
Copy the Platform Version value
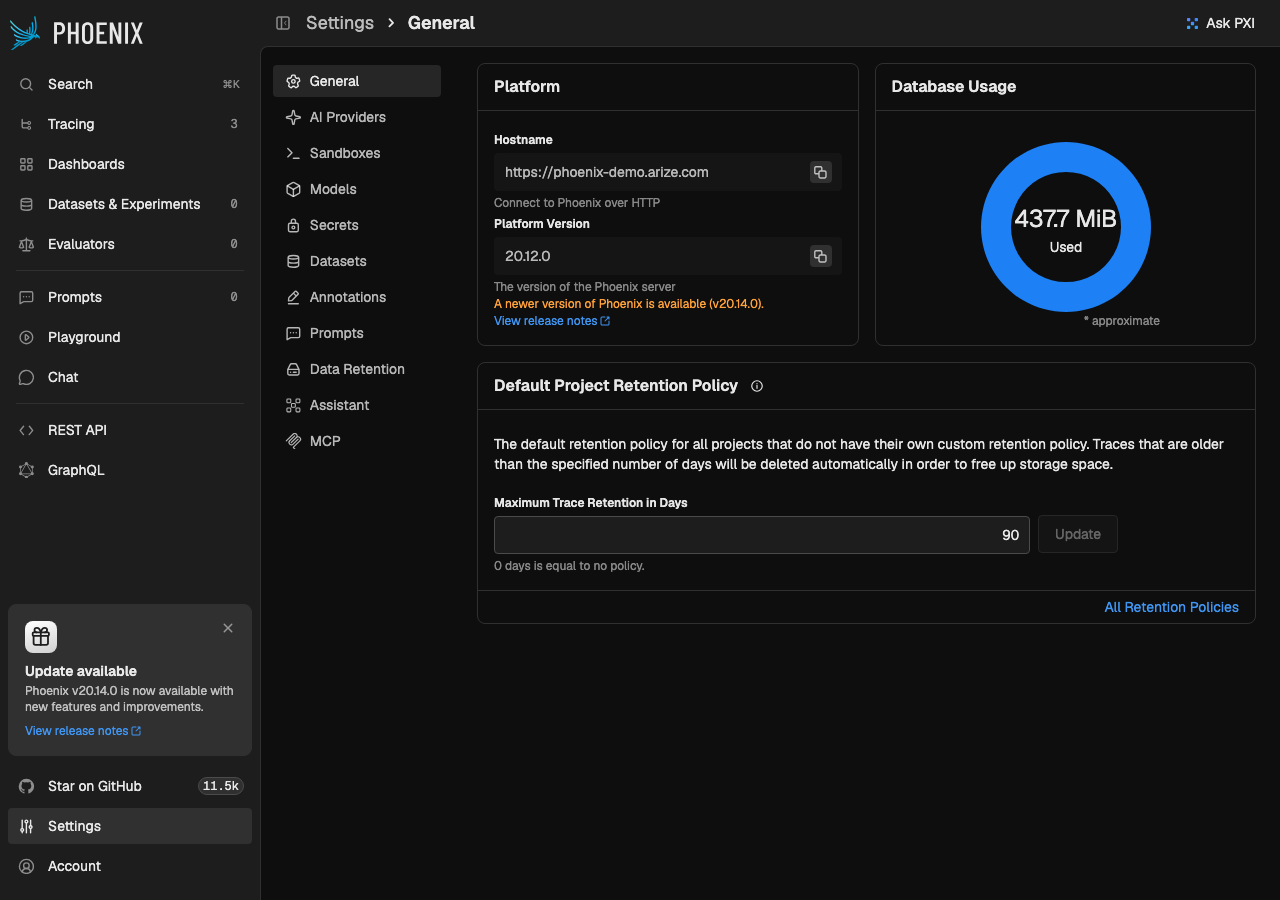(820, 256)
